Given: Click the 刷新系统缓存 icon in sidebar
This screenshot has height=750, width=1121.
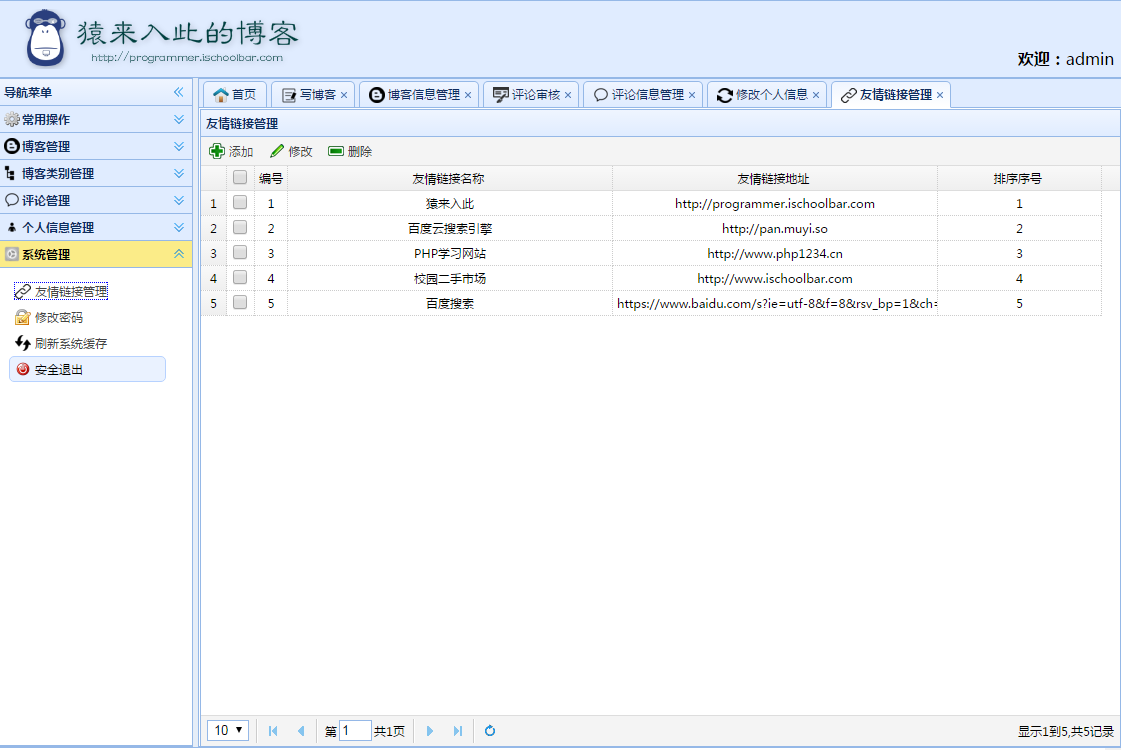Looking at the screenshot, I should 23,344.
